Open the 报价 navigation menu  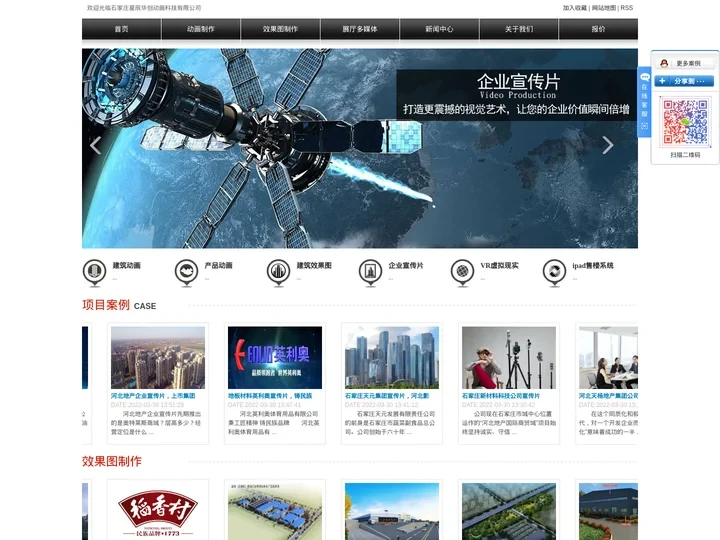tap(598, 29)
